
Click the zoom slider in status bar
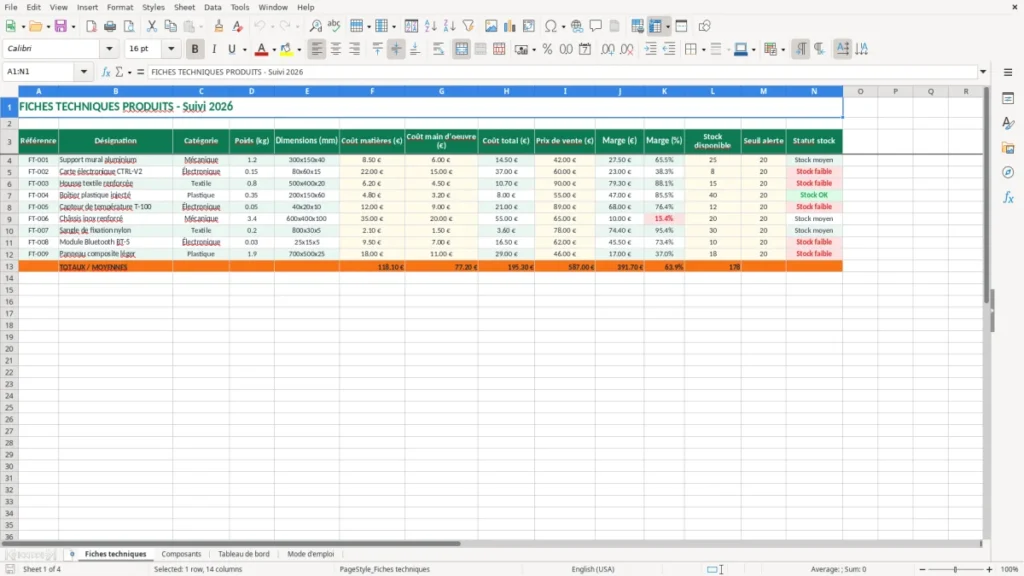(x=955, y=569)
